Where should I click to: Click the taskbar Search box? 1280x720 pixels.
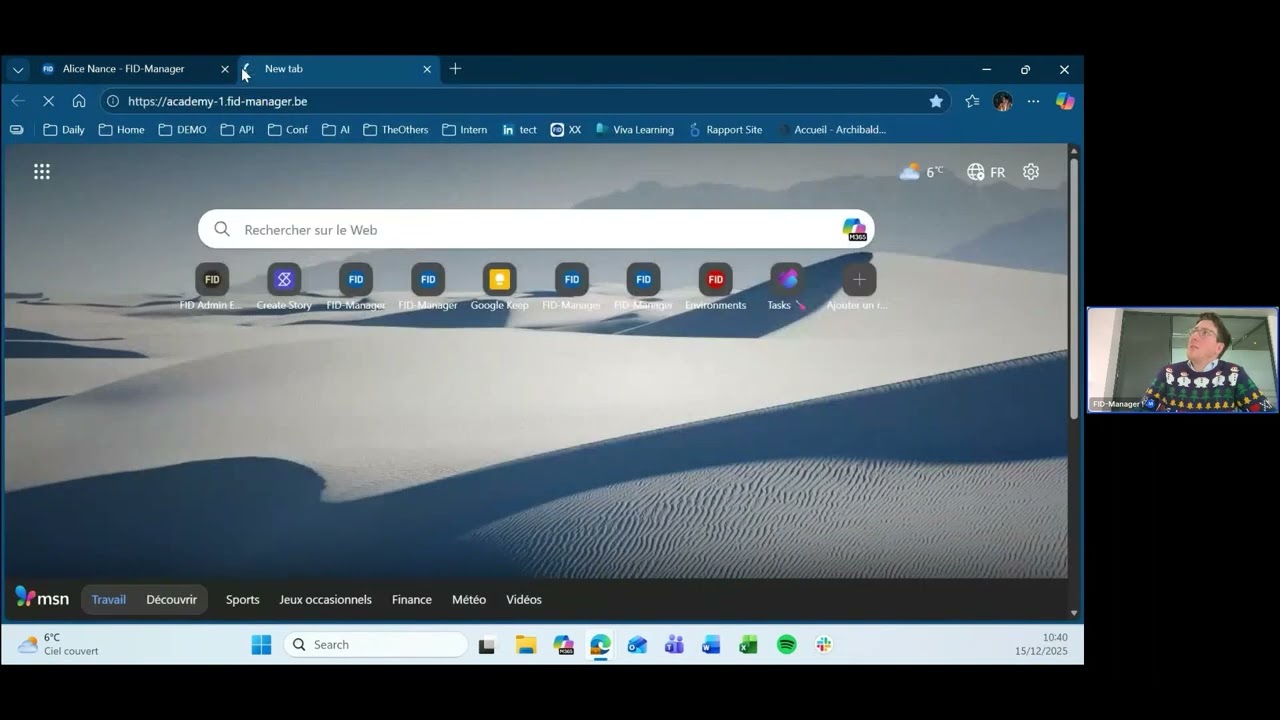tap(376, 645)
